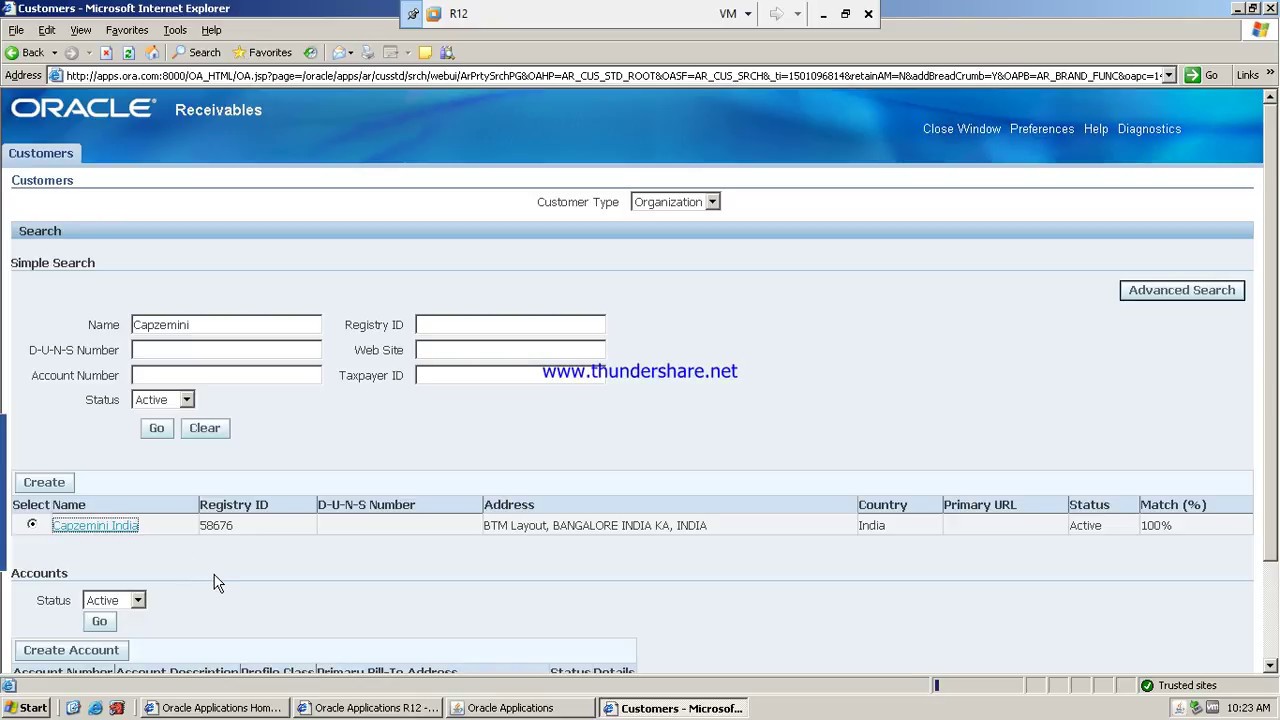Open the Forward button history dropdown arrow
The image size is (1280, 720).
[x=88, y=53]
